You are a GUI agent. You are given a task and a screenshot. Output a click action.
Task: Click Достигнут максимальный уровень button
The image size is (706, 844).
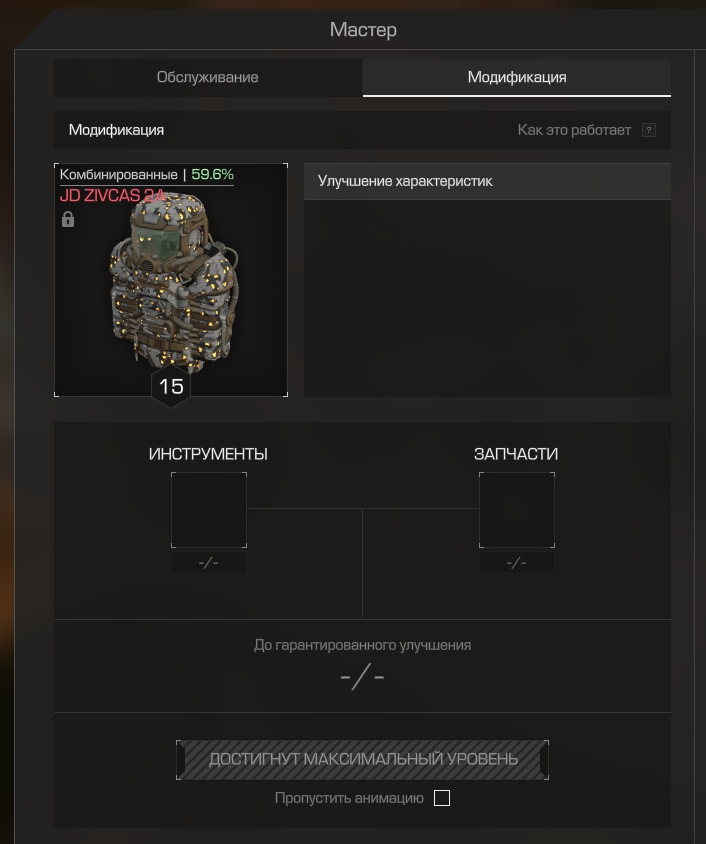363,759
